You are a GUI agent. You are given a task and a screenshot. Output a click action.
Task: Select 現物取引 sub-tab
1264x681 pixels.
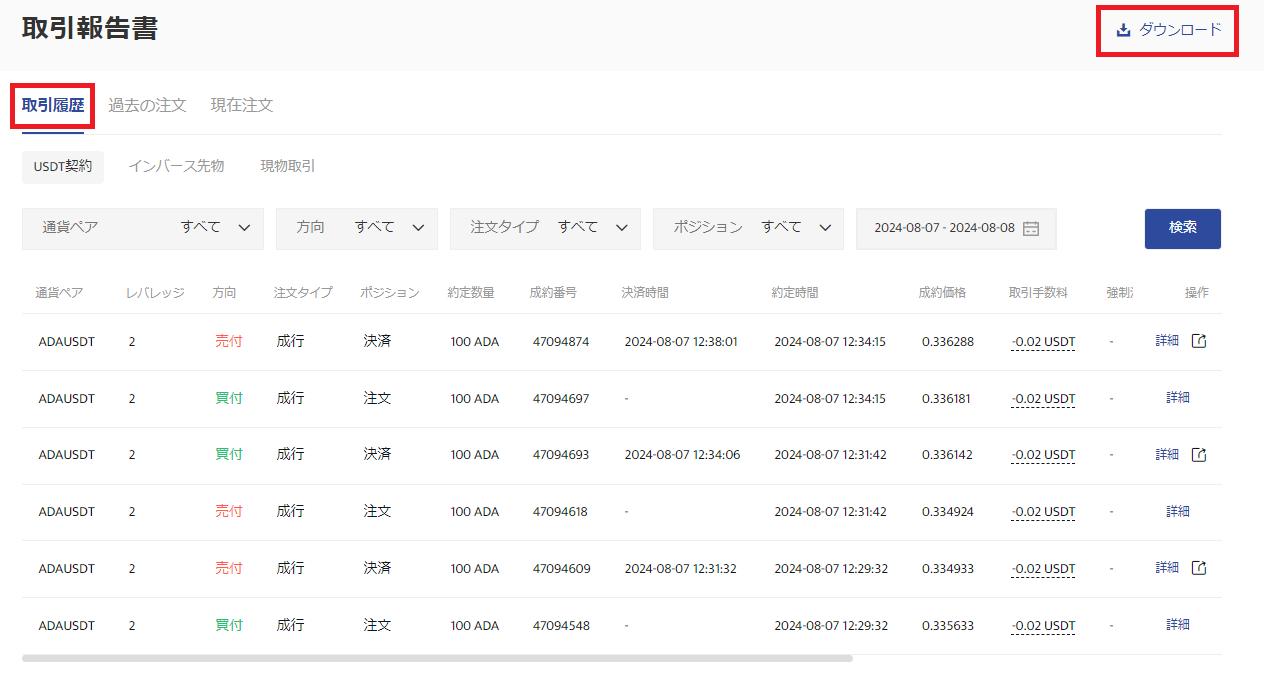pos(288,167)
